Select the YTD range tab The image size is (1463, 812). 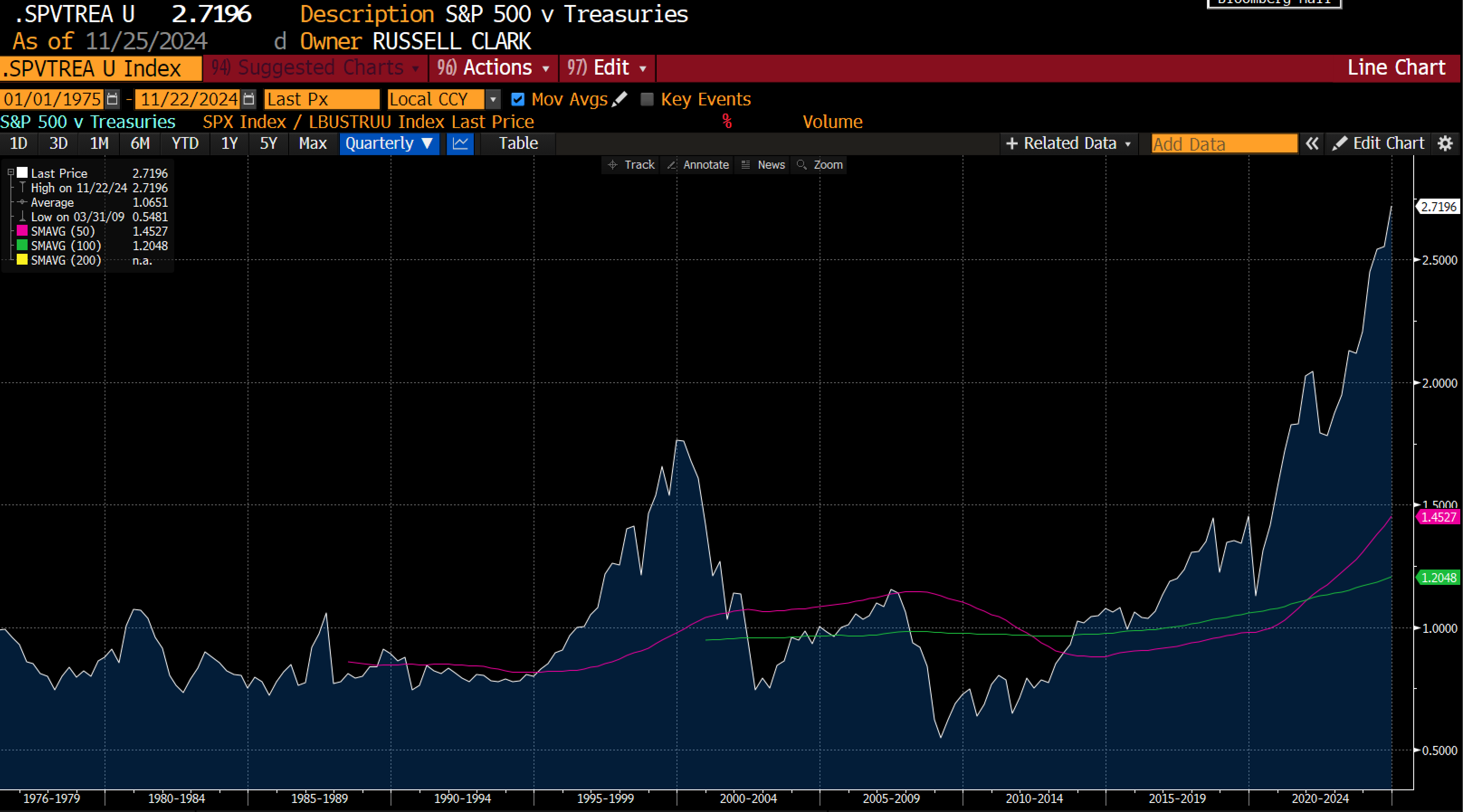point(185,144)
